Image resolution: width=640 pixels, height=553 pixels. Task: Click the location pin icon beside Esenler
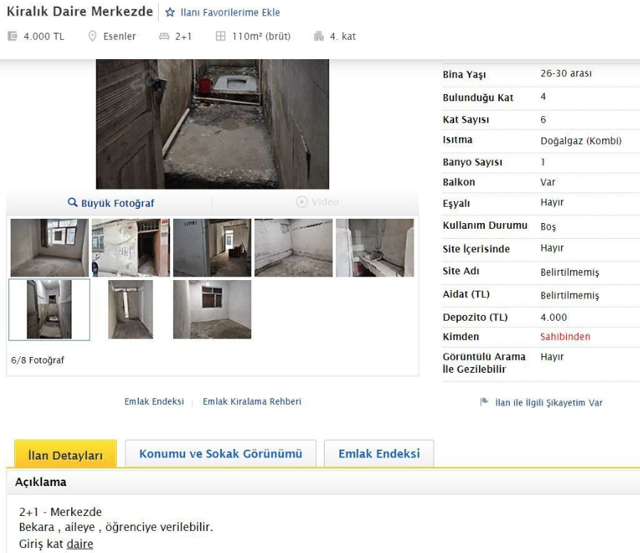[x=93, y=36]
